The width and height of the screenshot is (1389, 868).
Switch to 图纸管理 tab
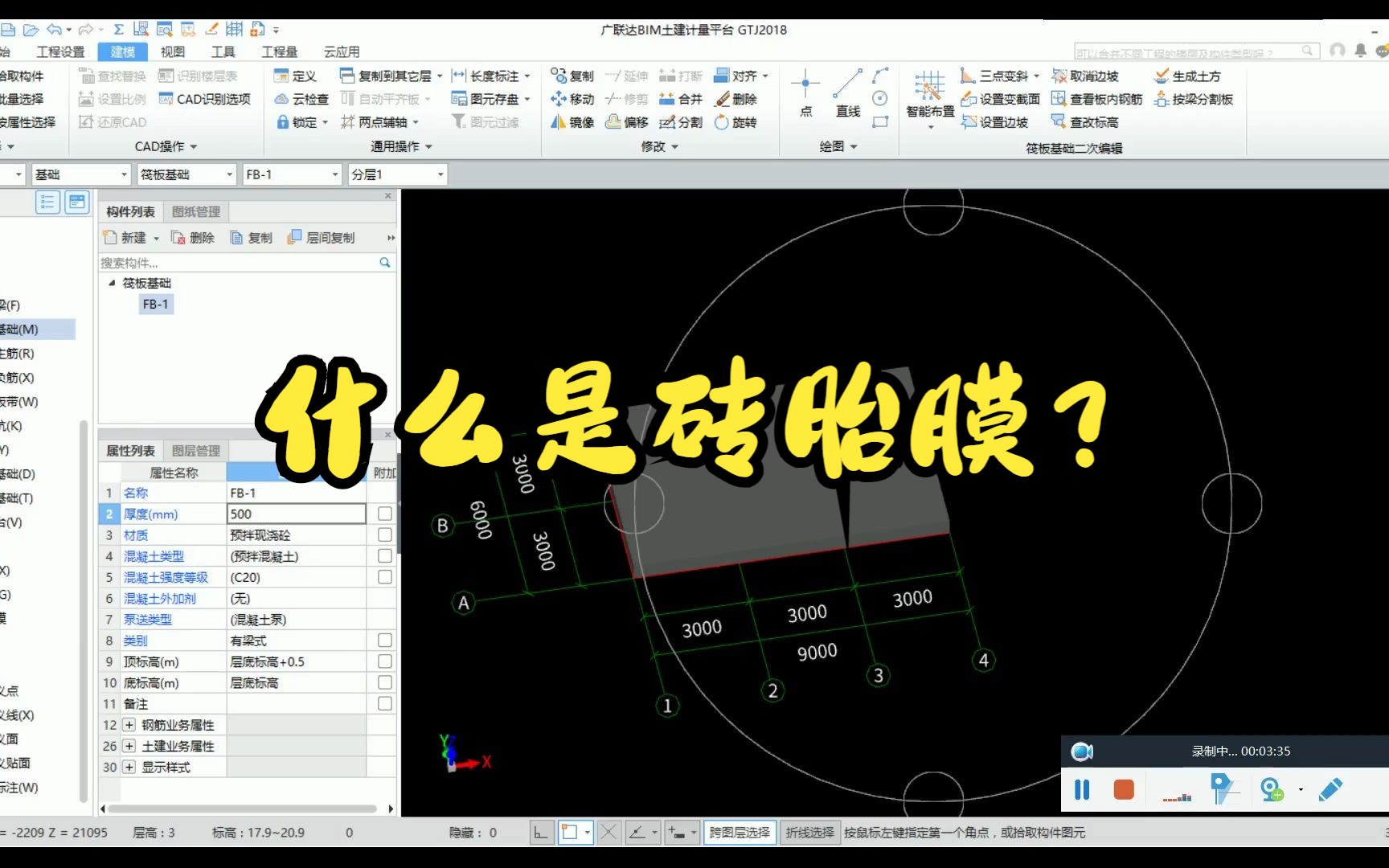click(196, 211)
